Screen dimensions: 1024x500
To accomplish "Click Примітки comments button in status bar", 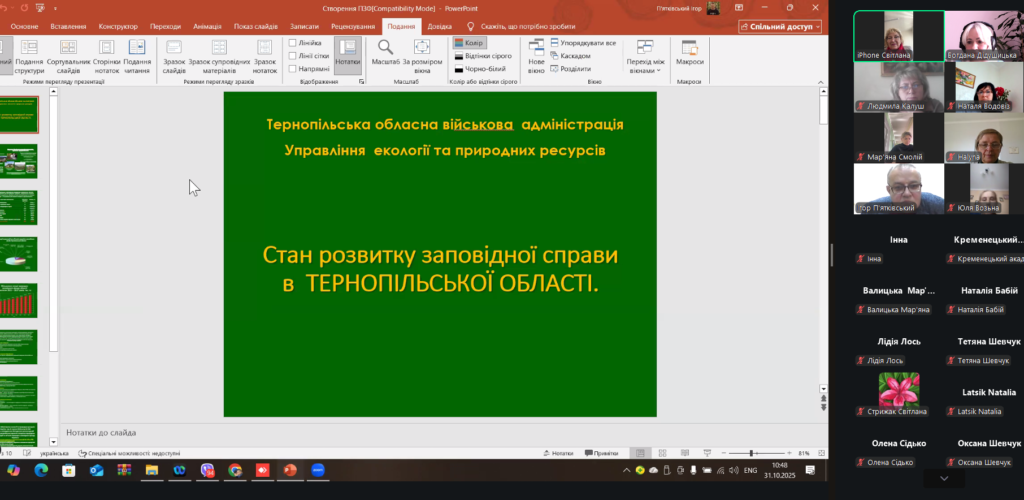I will point(601,453).
